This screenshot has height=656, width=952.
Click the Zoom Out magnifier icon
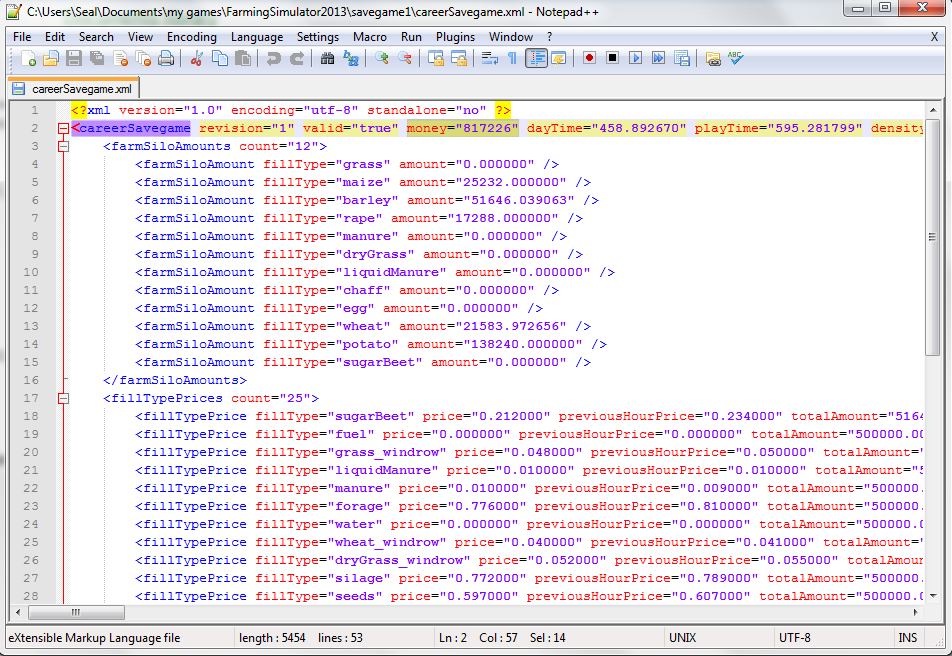click(405, 58)
